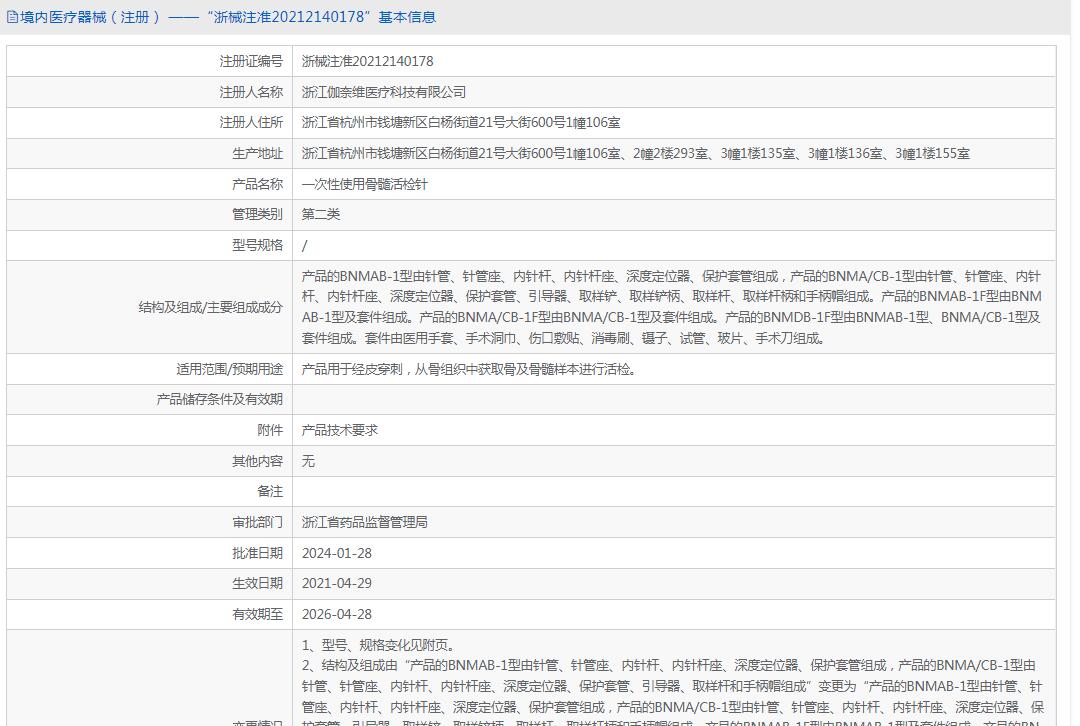Click the empty 产品储存条件及有效期 cell

(673, 399)
